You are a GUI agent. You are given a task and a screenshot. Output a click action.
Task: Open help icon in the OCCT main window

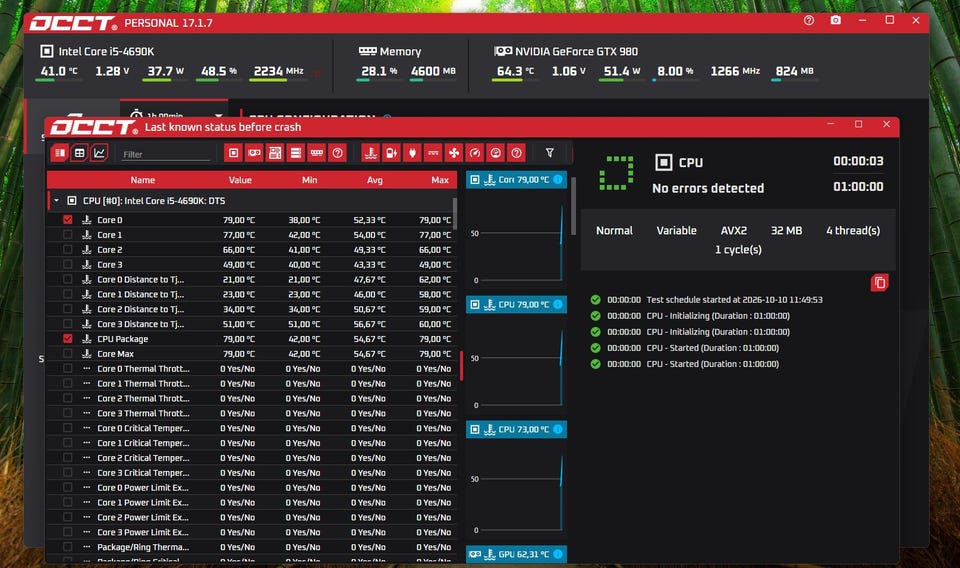click(x=809, y=20)
